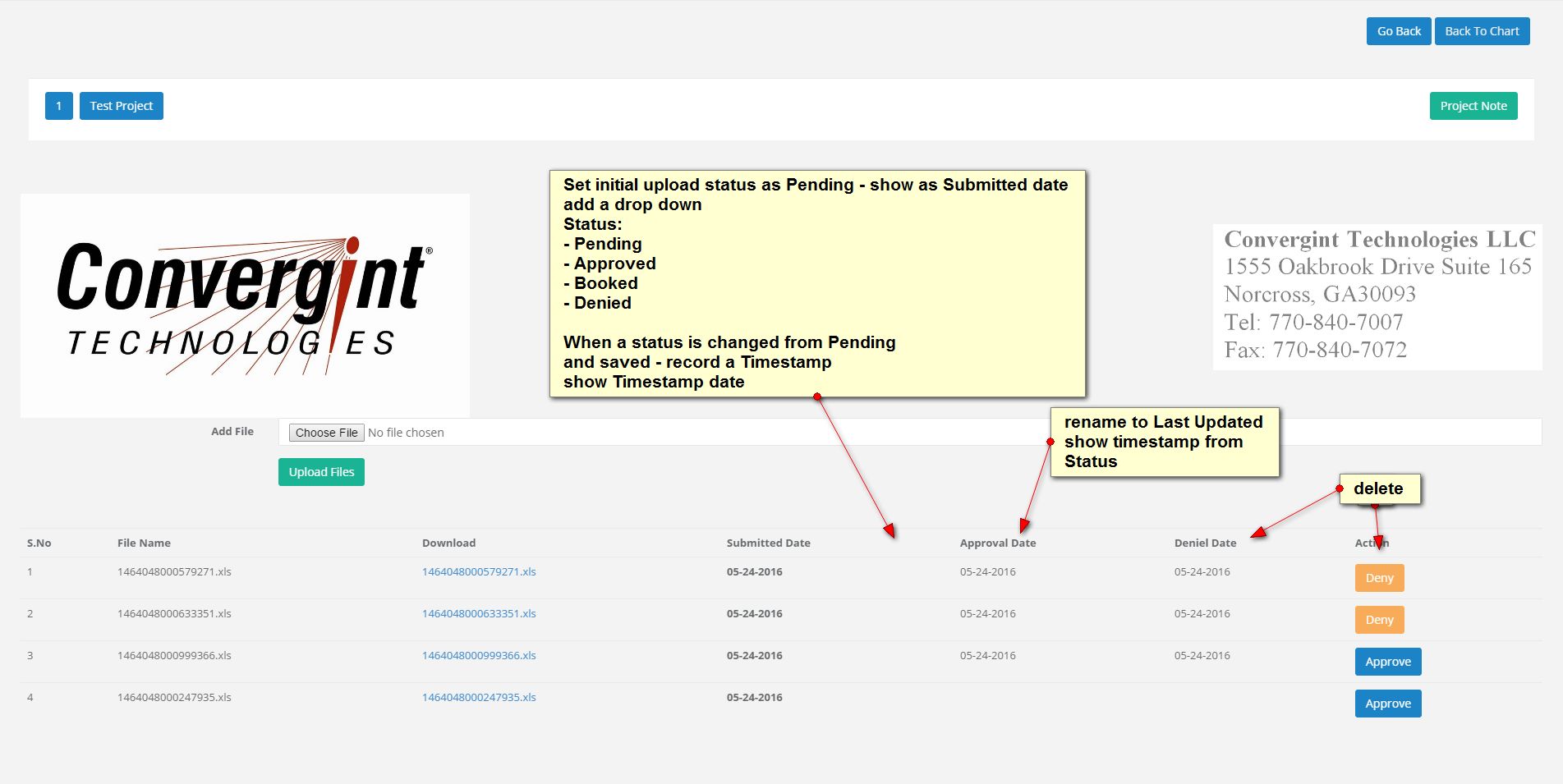Select file name text 1464048000999366.xls in row 3
This screenshot has height=784, width=1563.
(x=174, y=656)
